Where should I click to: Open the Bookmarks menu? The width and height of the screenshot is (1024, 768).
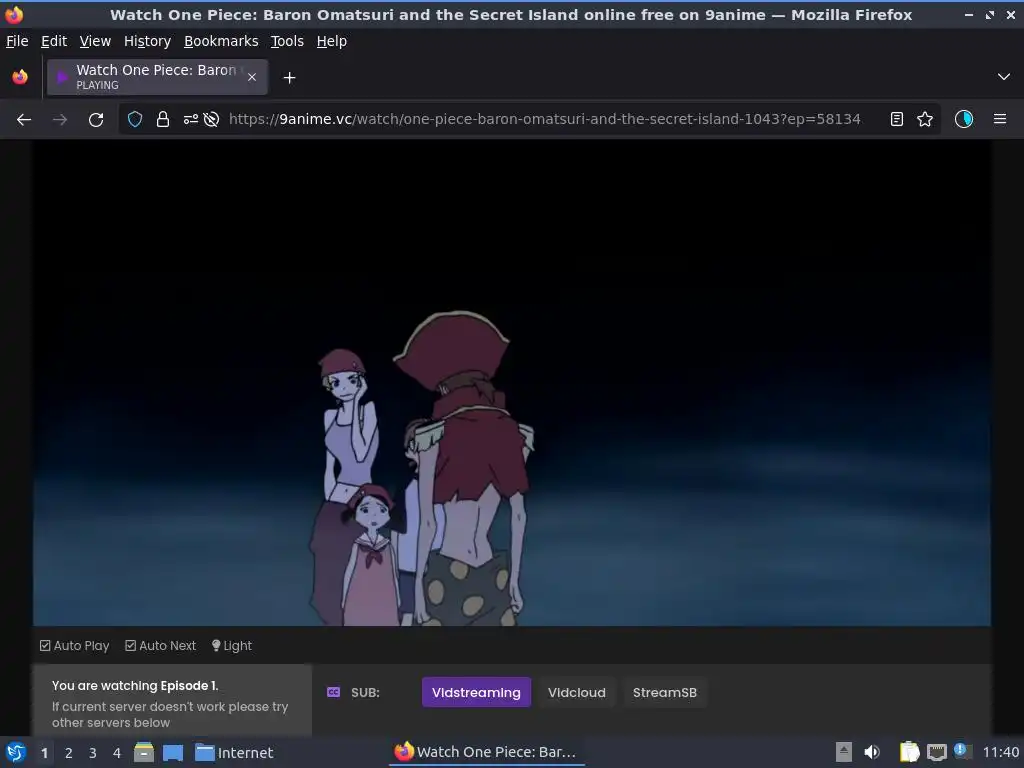coord(221,41)
